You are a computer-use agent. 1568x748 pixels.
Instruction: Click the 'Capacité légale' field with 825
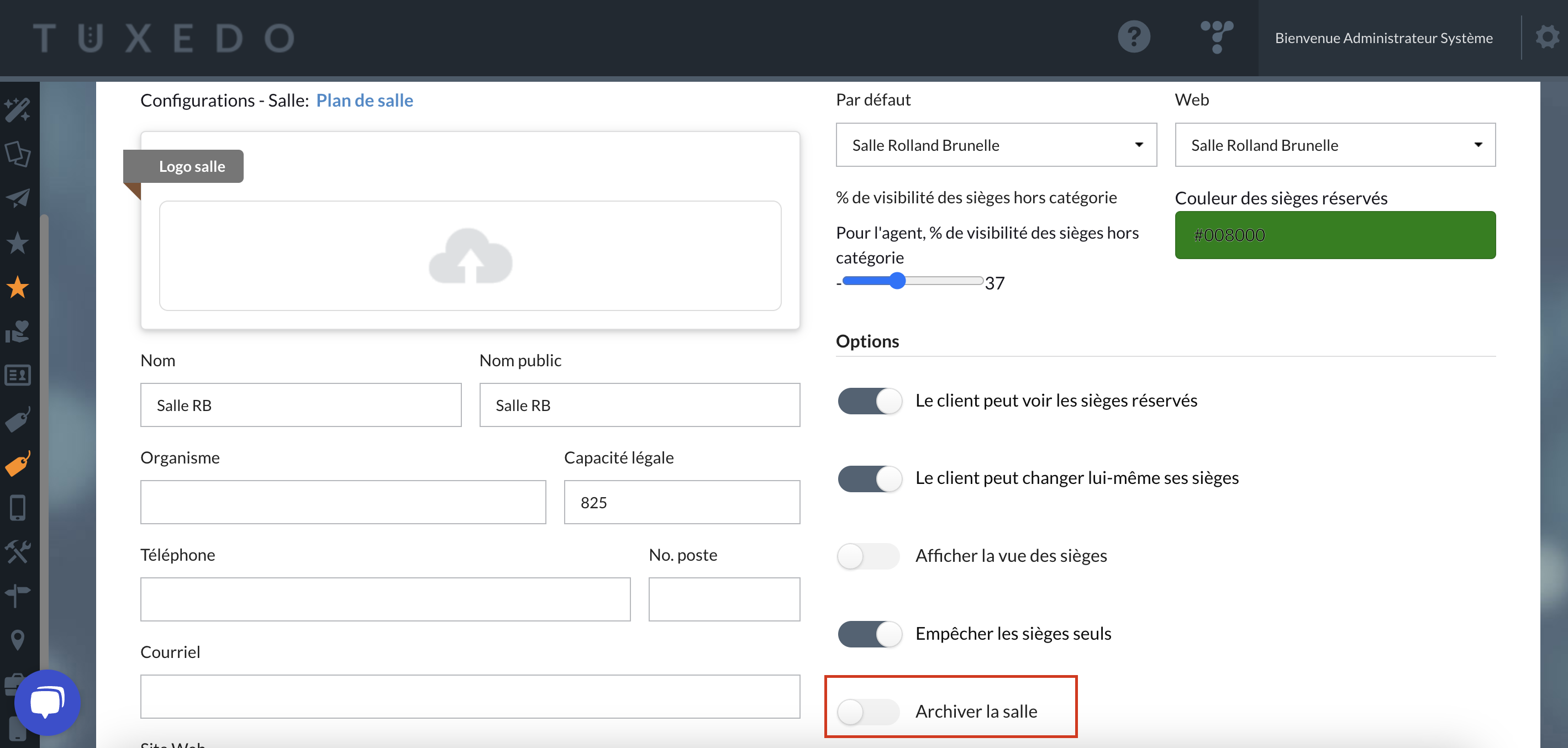[x=682, y=502]
